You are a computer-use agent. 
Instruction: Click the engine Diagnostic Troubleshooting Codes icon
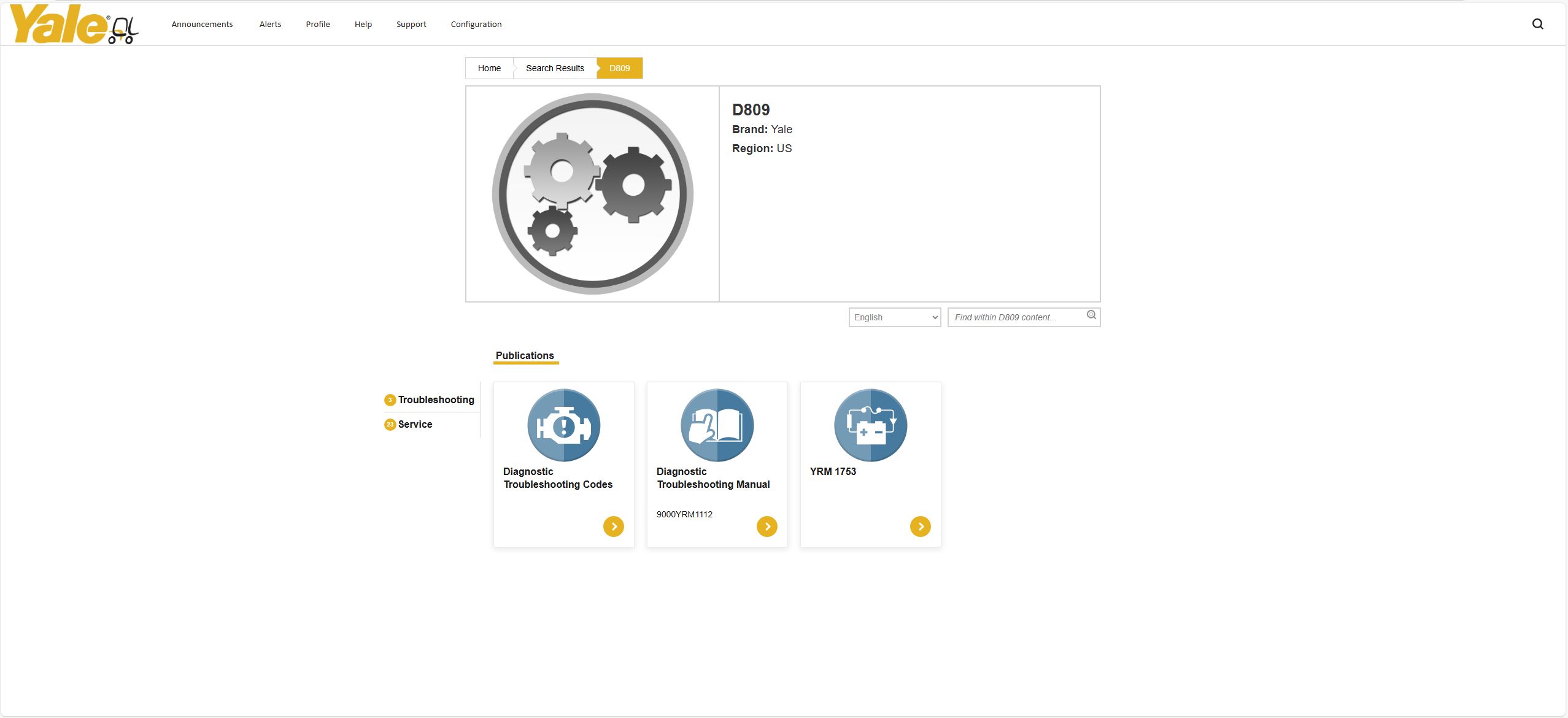(x=563, y=425)
